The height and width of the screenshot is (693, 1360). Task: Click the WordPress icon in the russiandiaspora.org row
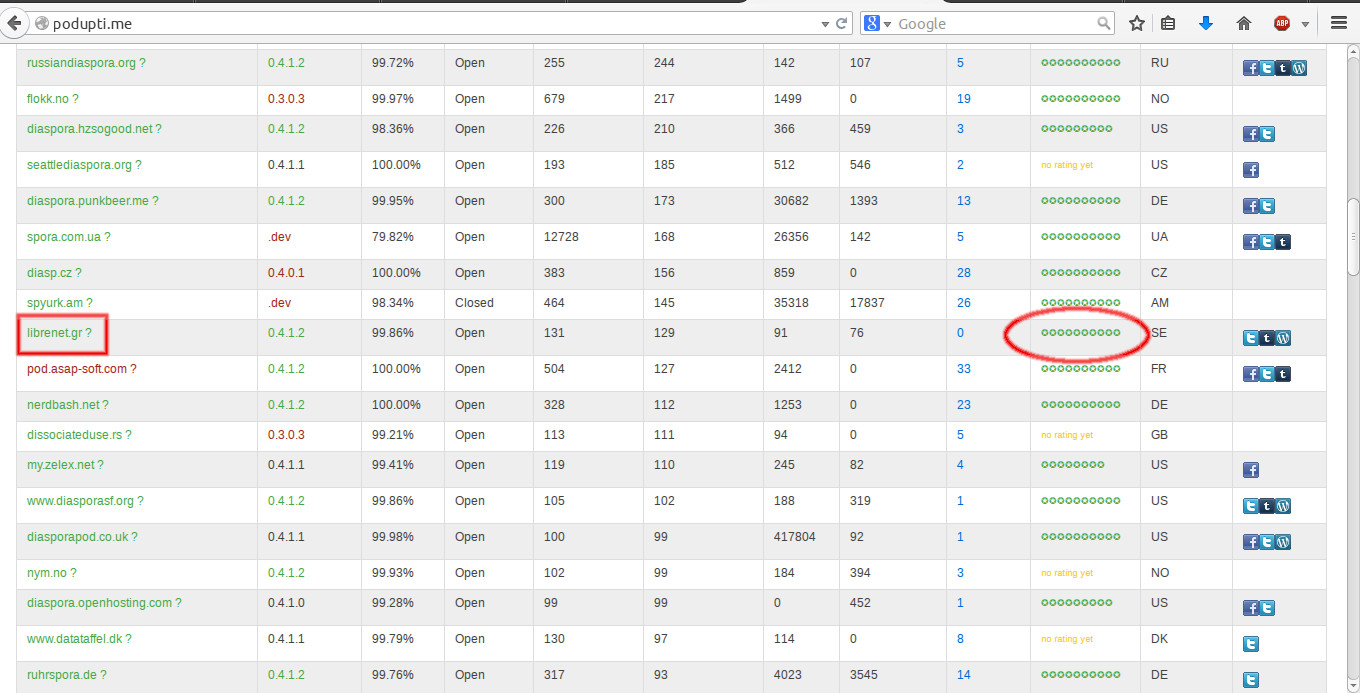click(1299, 69)
